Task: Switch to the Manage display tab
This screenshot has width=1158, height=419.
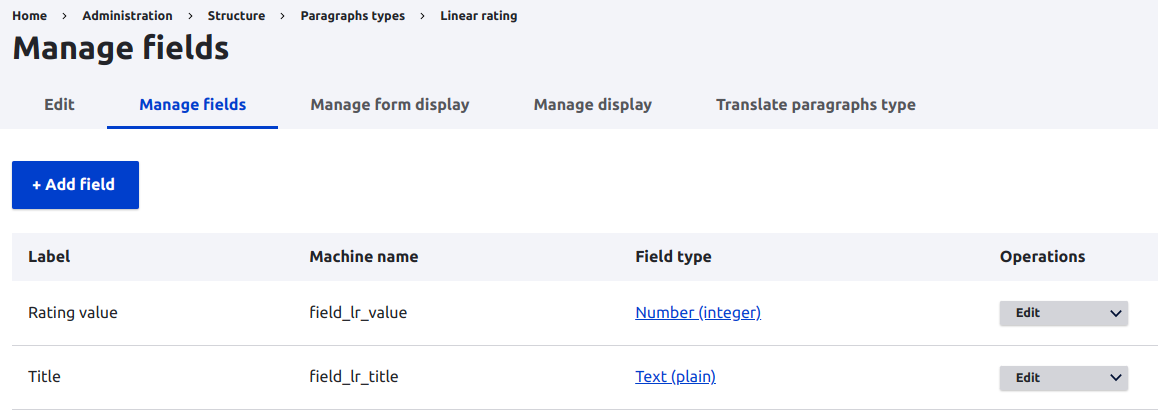Action: click(x=592, y=104)
